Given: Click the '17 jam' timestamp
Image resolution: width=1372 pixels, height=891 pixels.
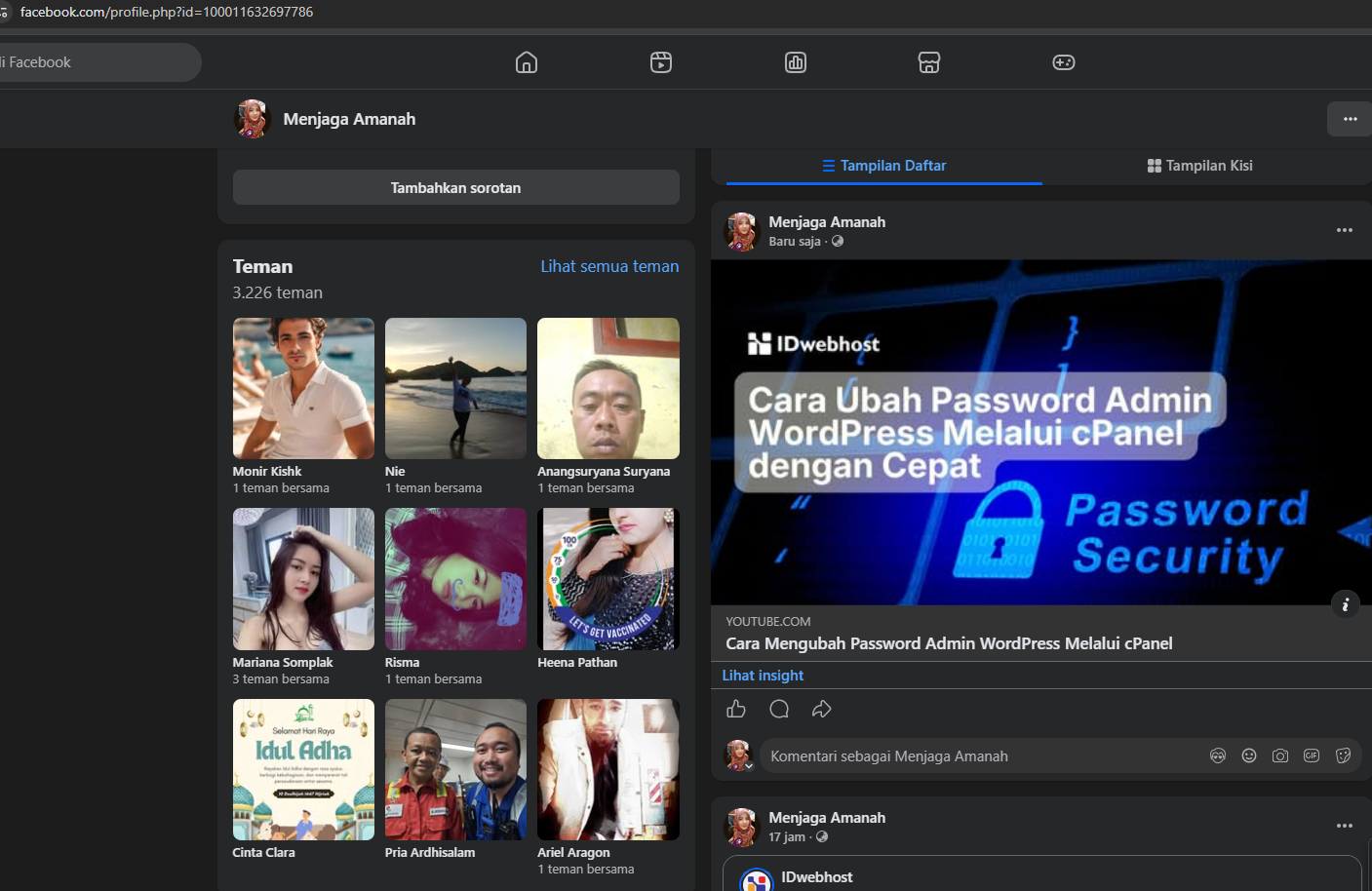Looking at the screenshot, I should pos(787,837).
